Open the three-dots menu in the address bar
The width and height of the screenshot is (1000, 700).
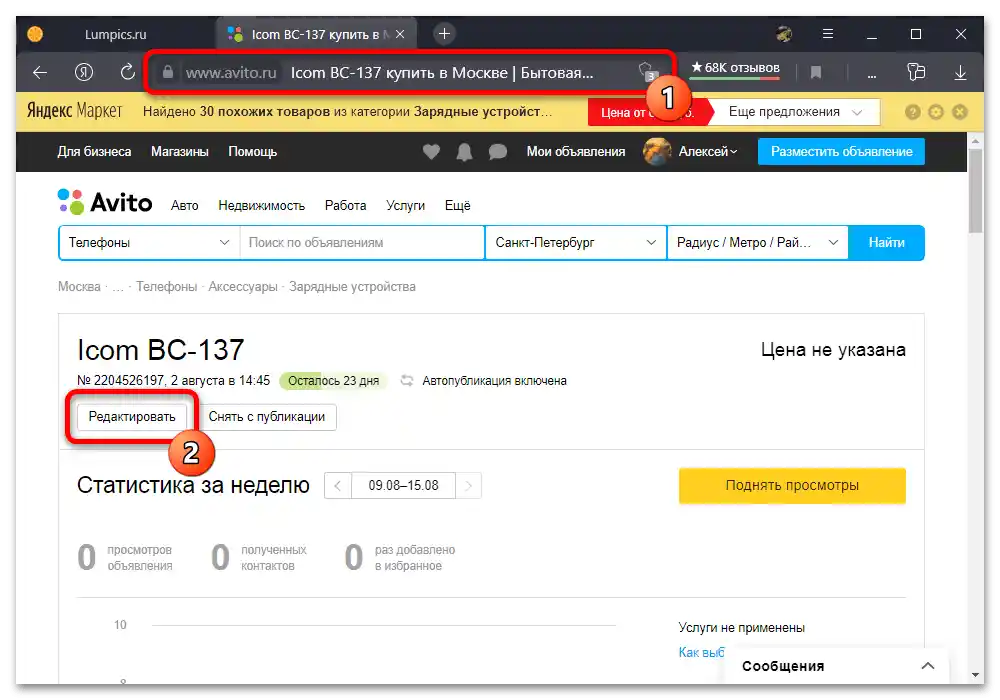[871, 75]
